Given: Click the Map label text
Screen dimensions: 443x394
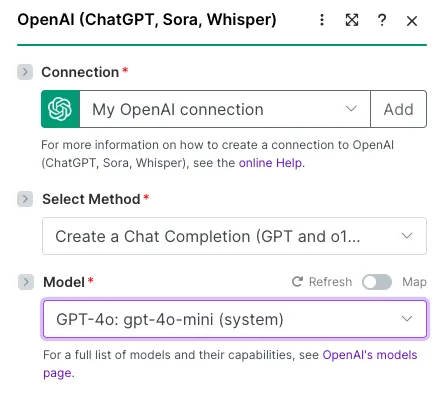Looking at the screenshot, I should tap(414, 282).
